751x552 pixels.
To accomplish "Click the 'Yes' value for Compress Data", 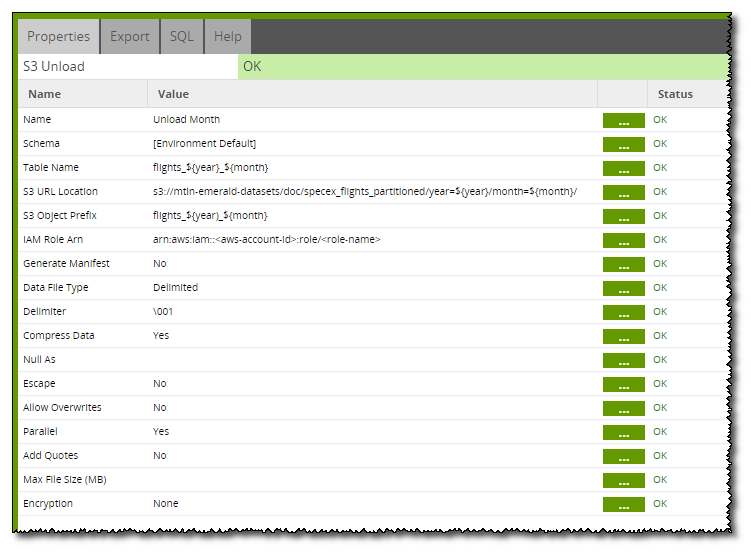I will tap(161, 336).
